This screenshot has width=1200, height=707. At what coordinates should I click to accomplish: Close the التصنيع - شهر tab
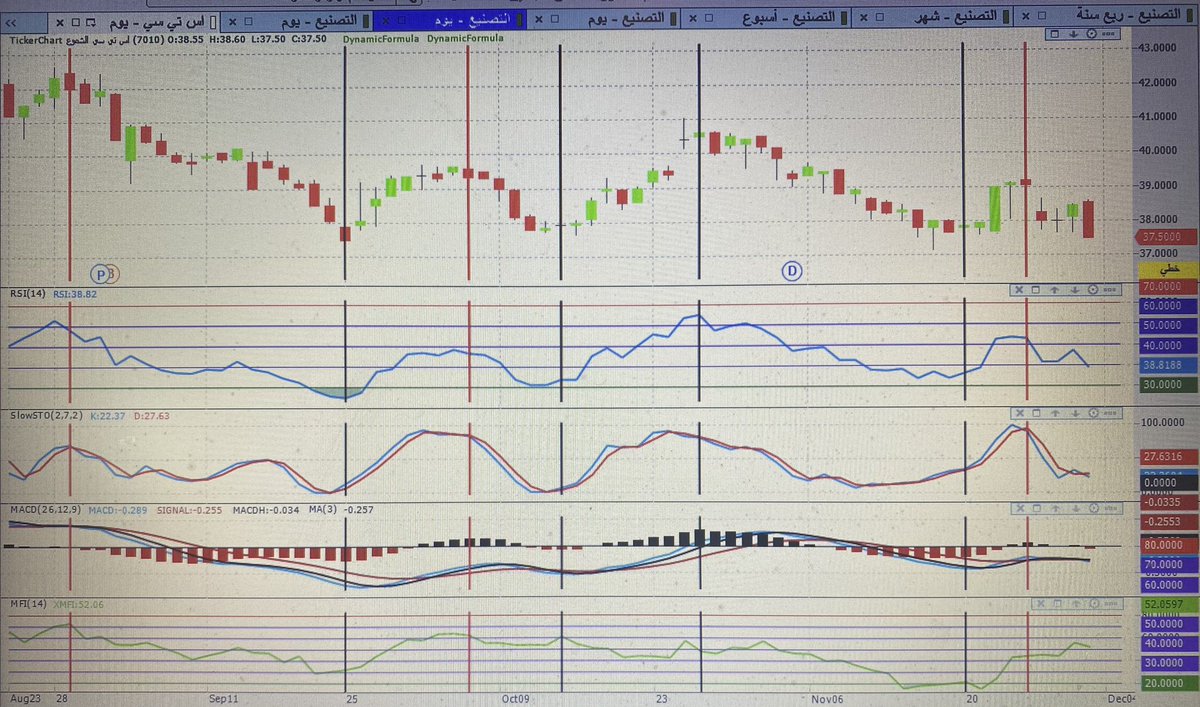coord(864,18)
